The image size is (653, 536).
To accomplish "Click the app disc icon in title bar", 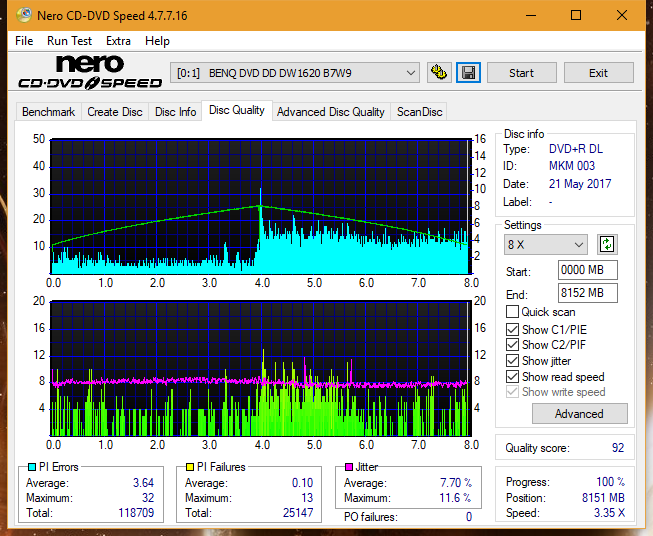I will (x=24, y=15).
